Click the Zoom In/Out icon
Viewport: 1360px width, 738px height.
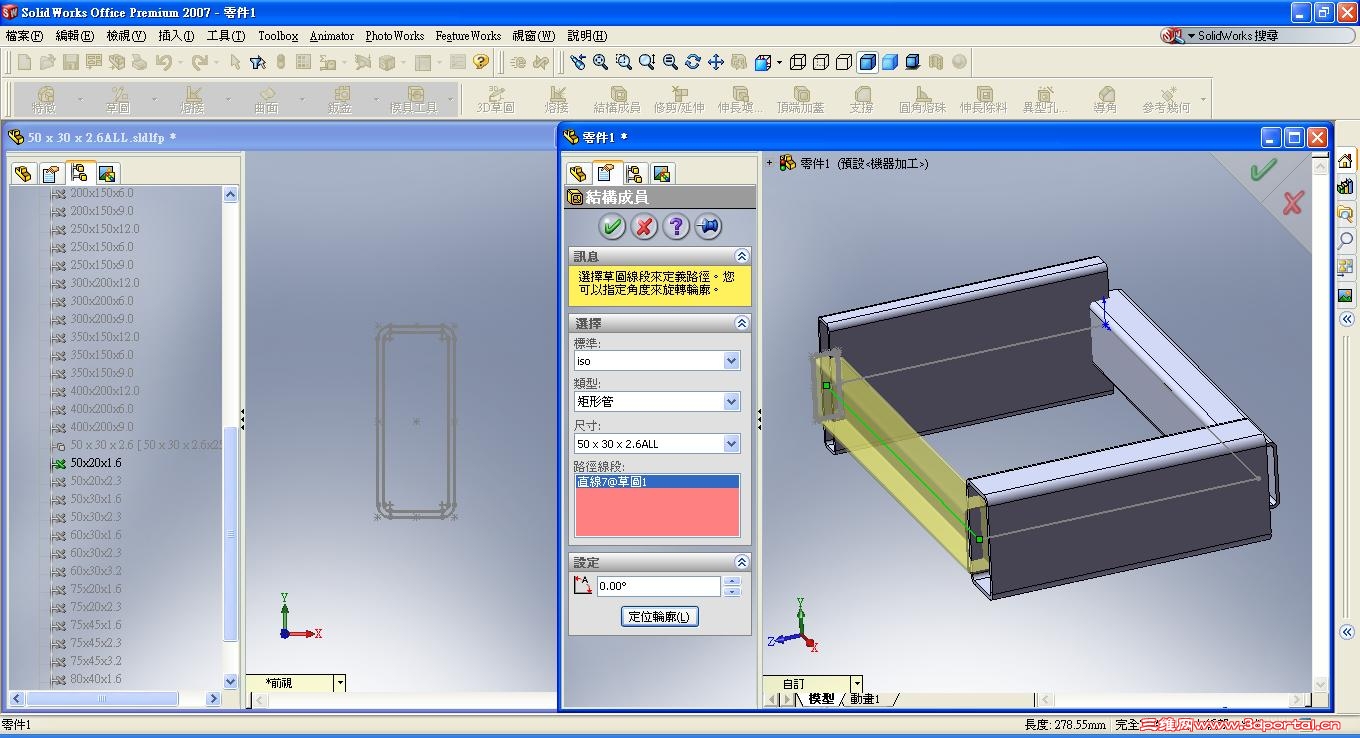pyautogui.click(x=647, y=62)
